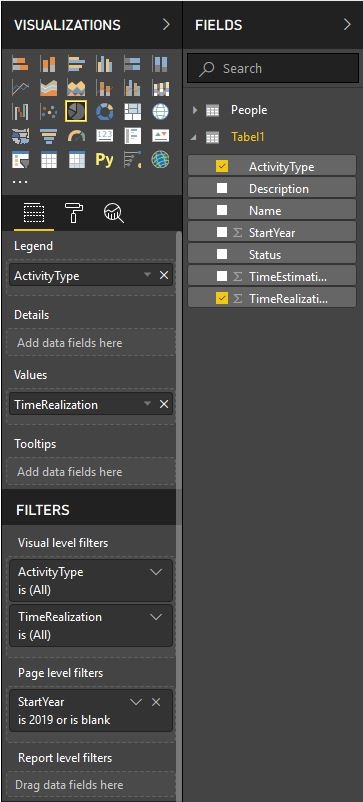This screenshot has height=802, width=363.
Task: Choose the funnel chart visual
Action: 49,136
